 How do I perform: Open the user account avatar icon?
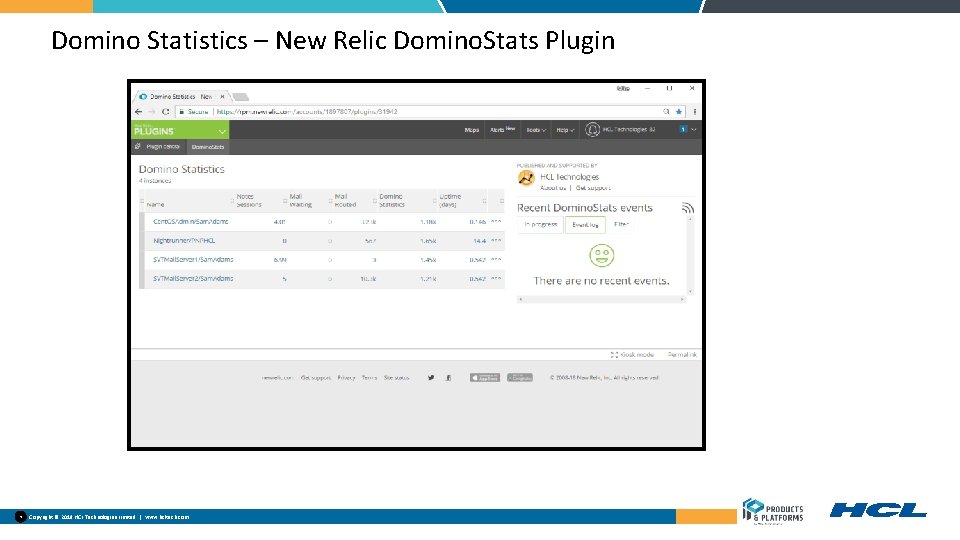(592, 129)
